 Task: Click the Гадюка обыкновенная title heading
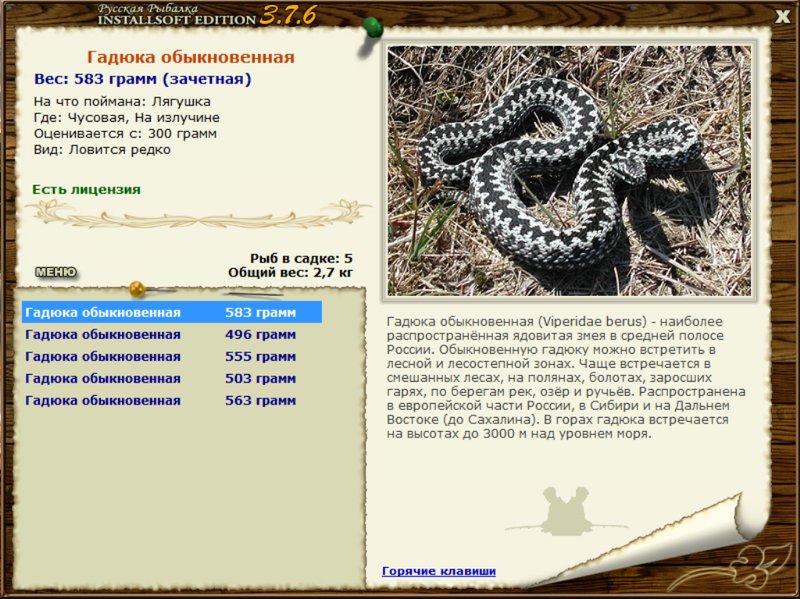coord(191,57)
